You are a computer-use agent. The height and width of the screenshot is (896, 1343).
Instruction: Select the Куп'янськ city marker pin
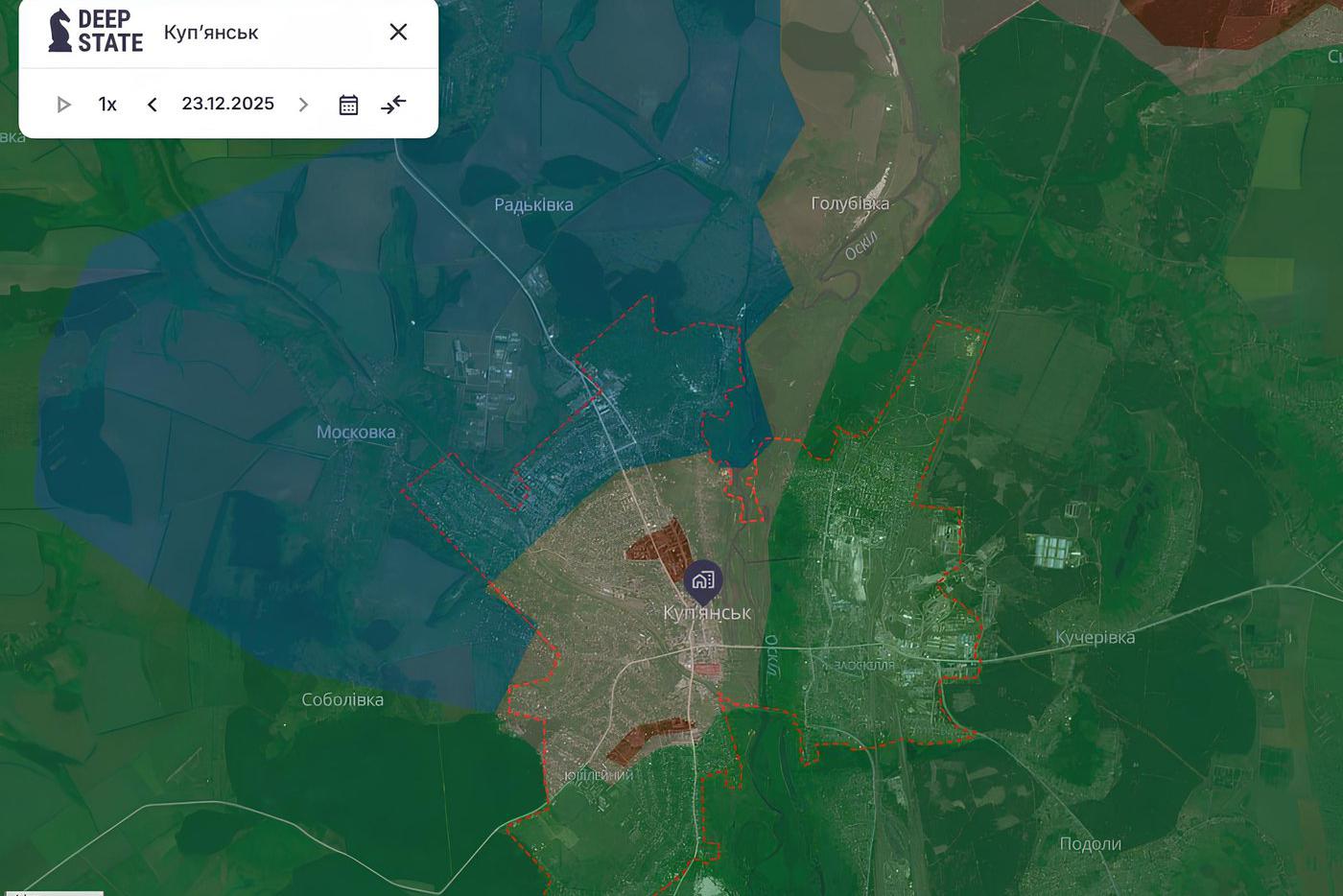pyautogui.click(x=703, y=580)
